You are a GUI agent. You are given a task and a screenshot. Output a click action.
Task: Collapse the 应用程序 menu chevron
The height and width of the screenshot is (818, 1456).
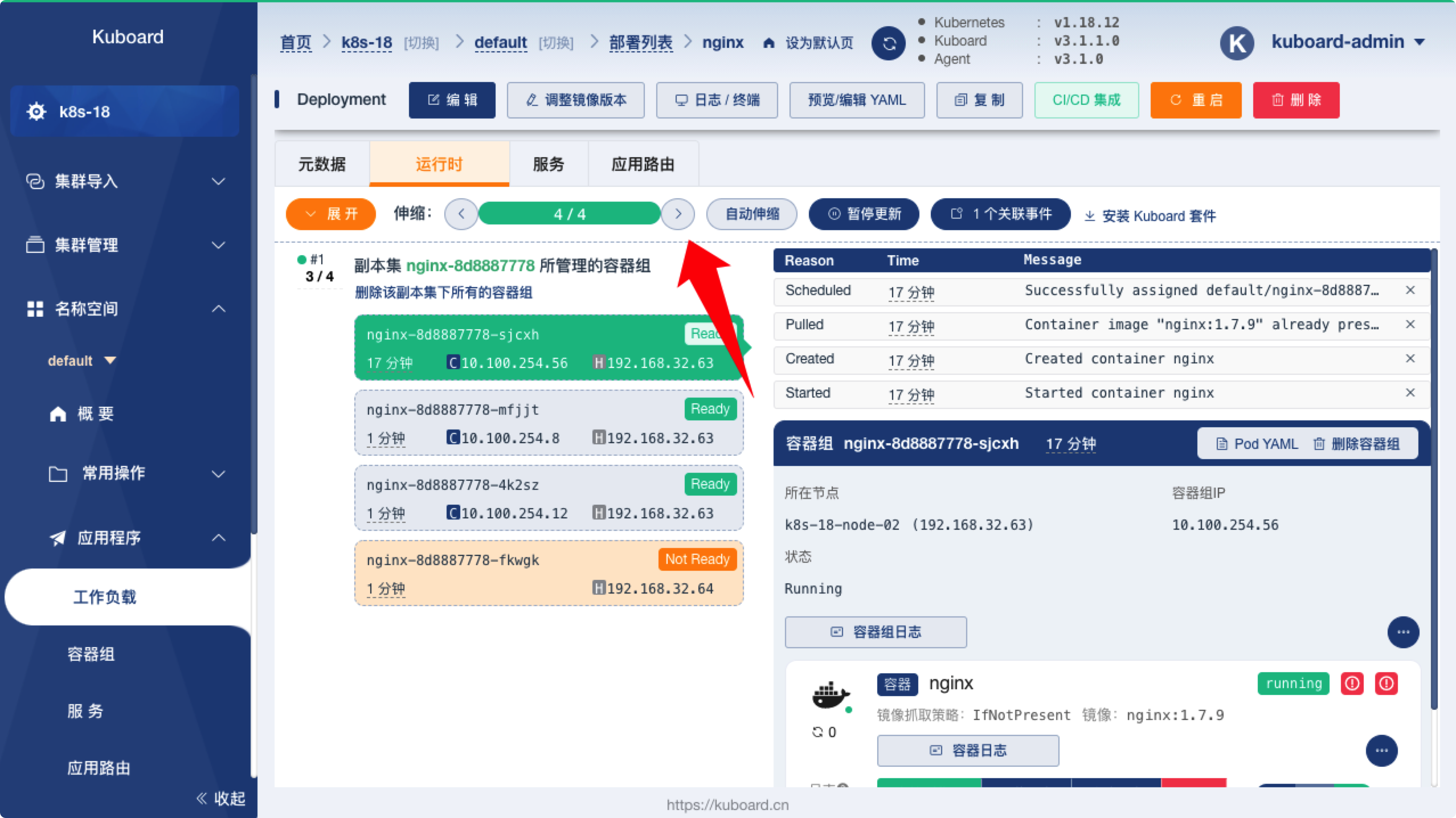click(x=219, y=538)
